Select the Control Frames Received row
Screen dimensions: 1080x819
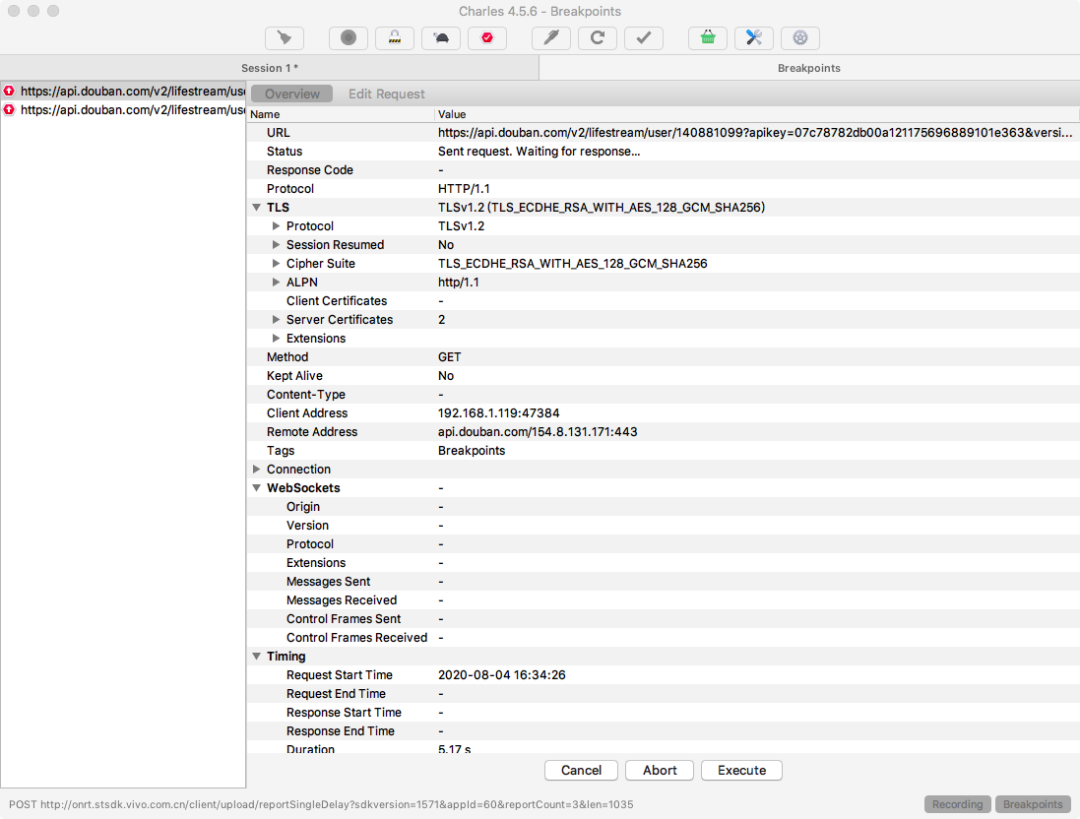663,638
